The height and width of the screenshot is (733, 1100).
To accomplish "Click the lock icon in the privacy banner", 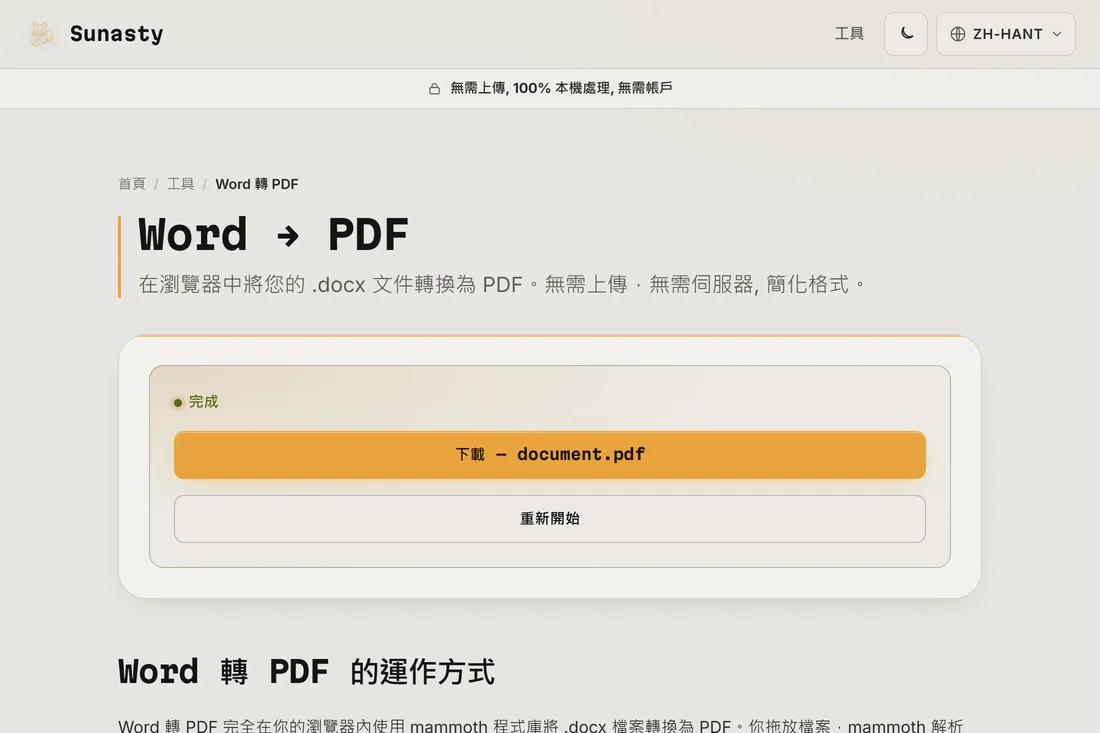I will coord(434,88).
